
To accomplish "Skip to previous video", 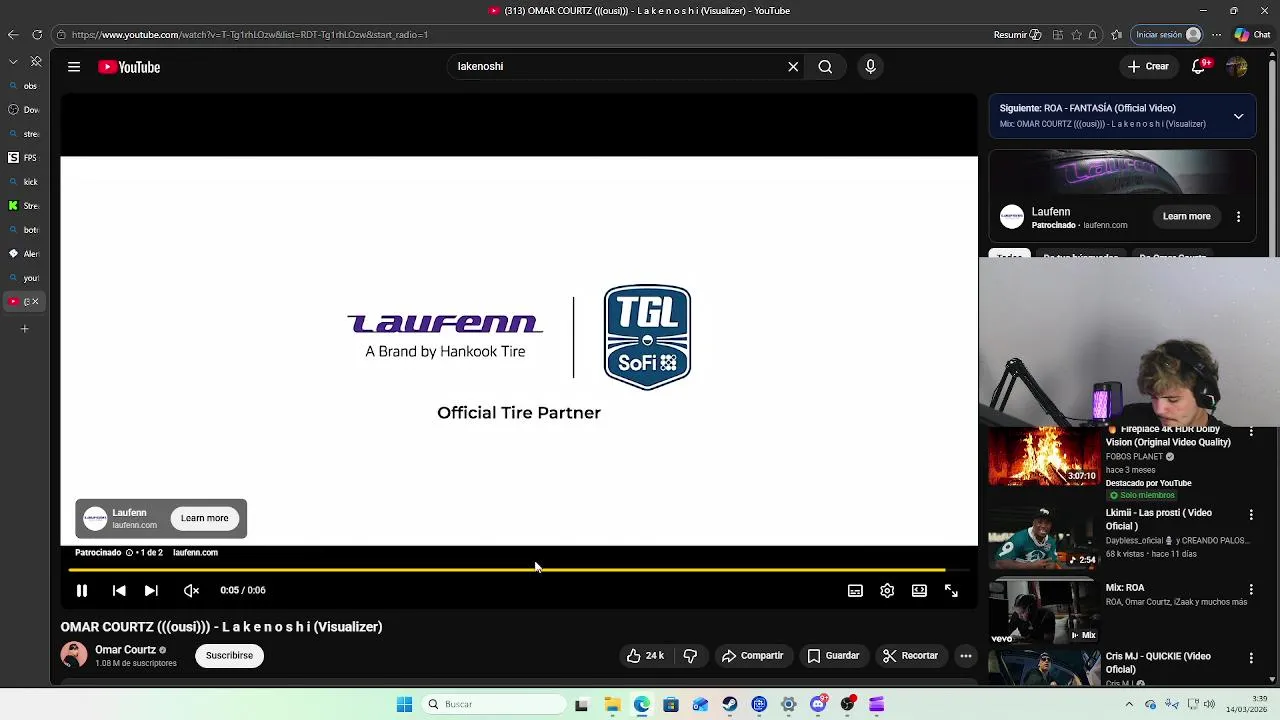I will (x=119, y=591).
